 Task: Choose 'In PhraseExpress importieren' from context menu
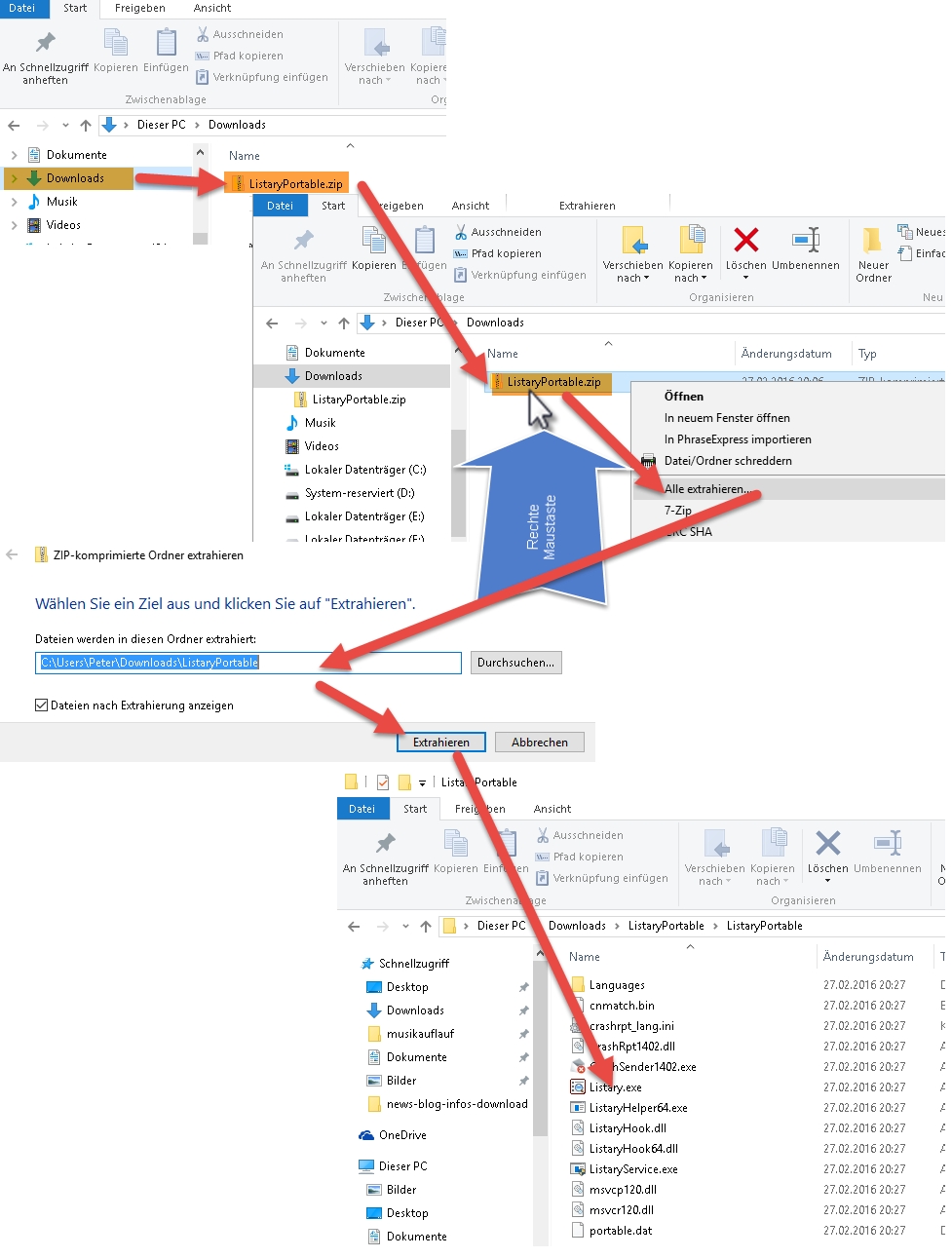tap(738, 439)
